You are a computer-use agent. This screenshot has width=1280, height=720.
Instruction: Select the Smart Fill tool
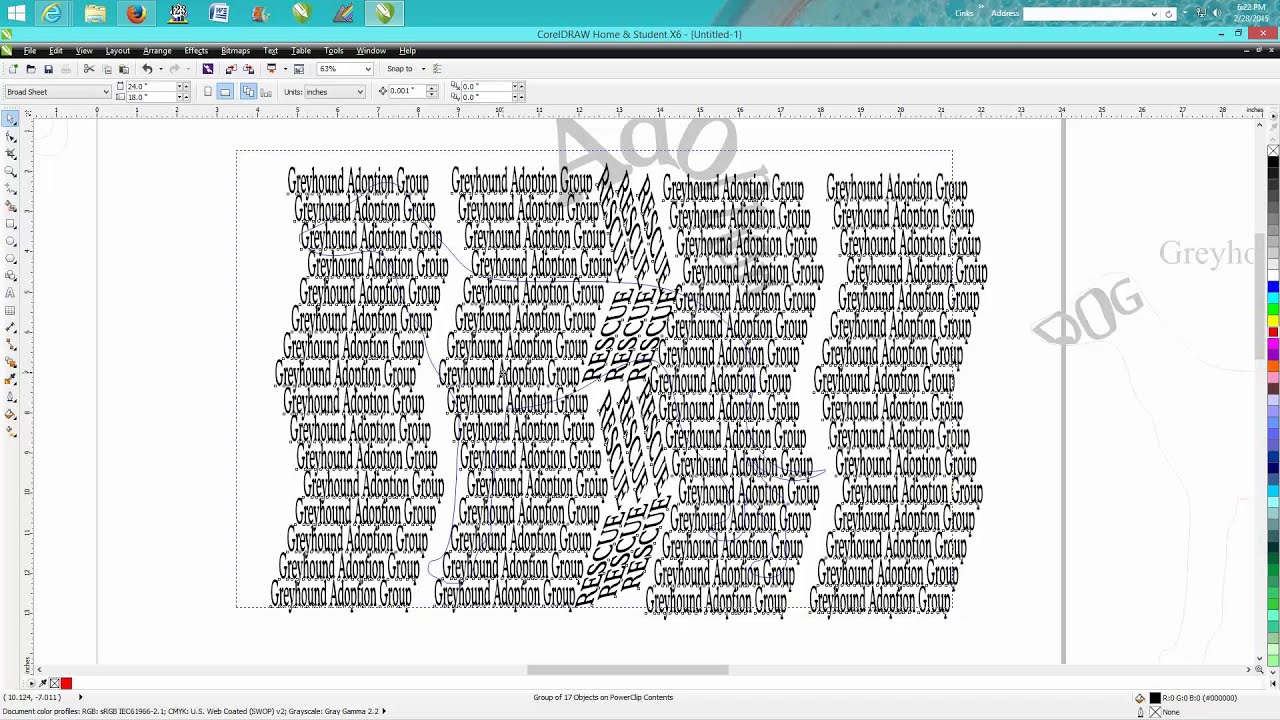pyautogui.click(x=11, y=204)
